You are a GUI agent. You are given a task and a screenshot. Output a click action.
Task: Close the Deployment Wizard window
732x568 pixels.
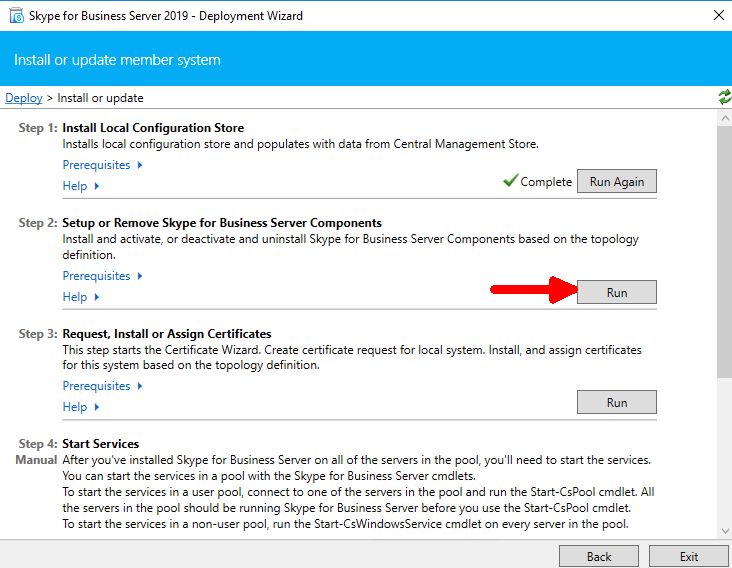719,15
